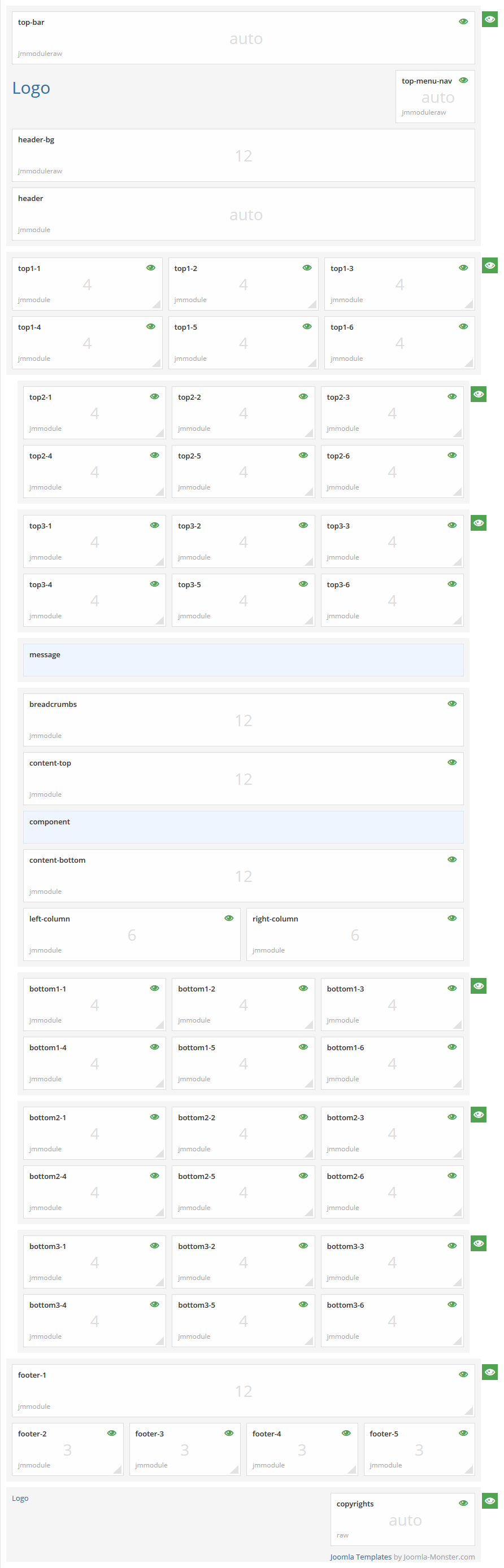Select the header-bg module block

(243, 155)
